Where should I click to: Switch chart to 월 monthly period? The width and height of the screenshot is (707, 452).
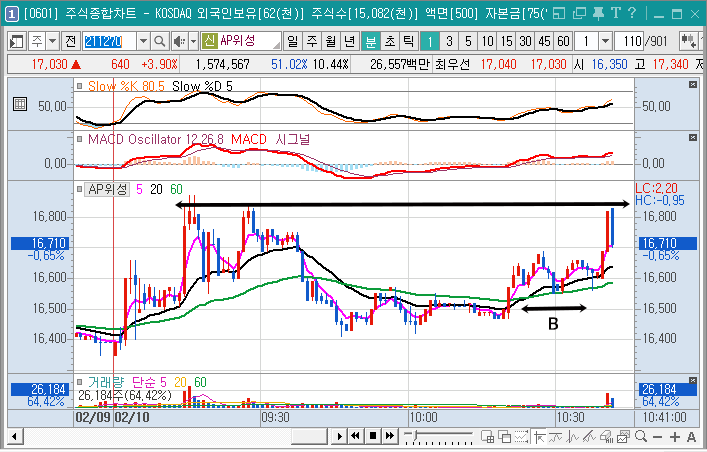(331, 42)
